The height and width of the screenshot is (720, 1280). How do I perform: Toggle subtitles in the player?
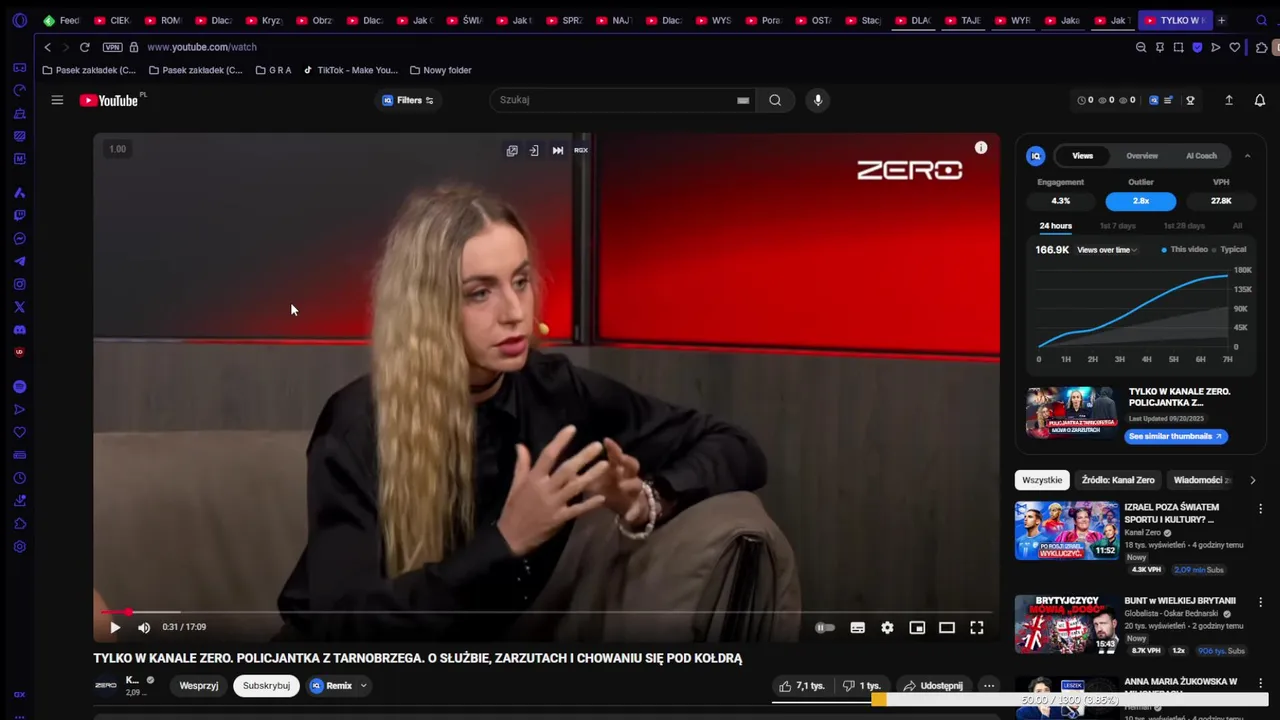858,628
